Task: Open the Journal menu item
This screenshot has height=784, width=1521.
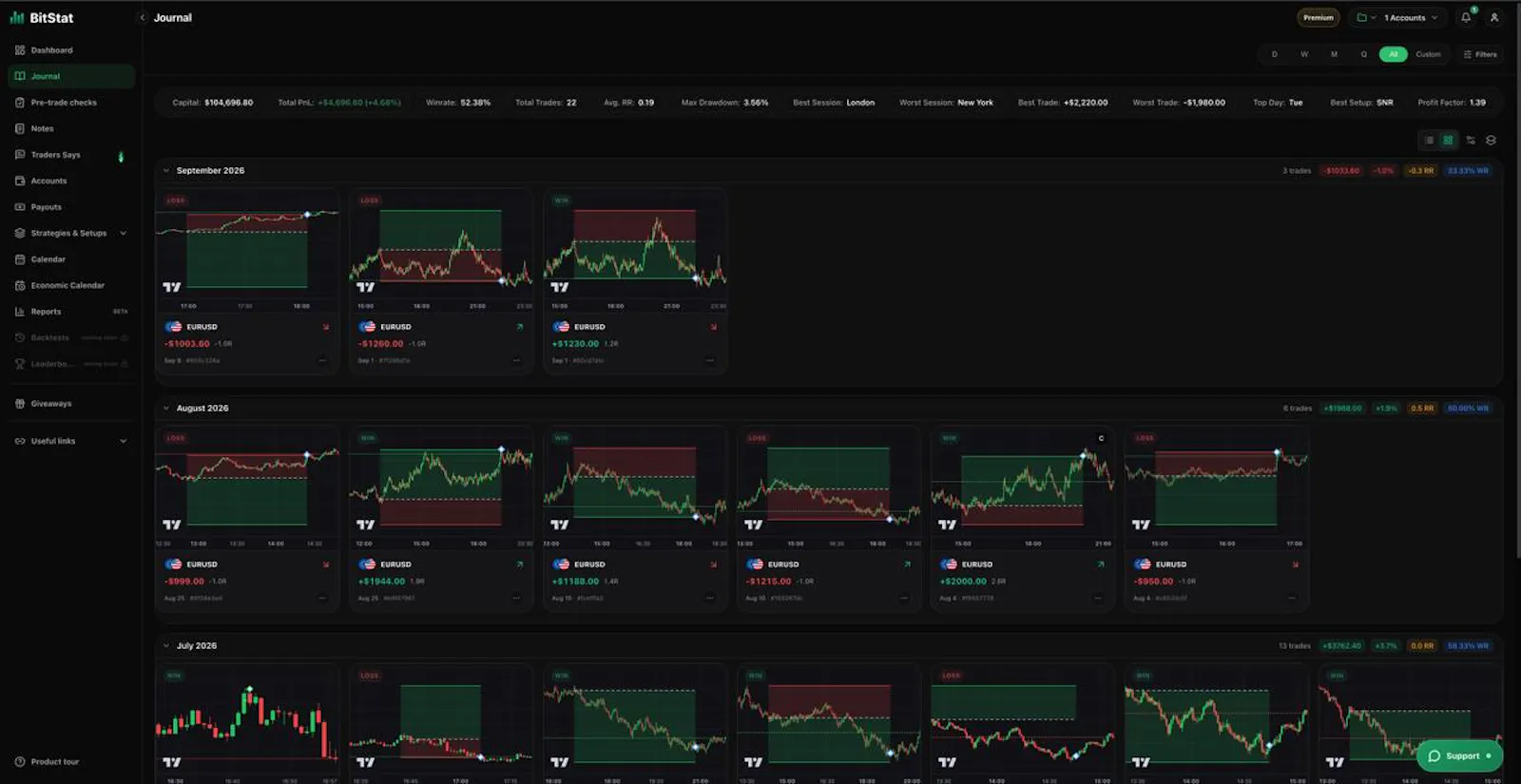Action: (x=70, y=76)
